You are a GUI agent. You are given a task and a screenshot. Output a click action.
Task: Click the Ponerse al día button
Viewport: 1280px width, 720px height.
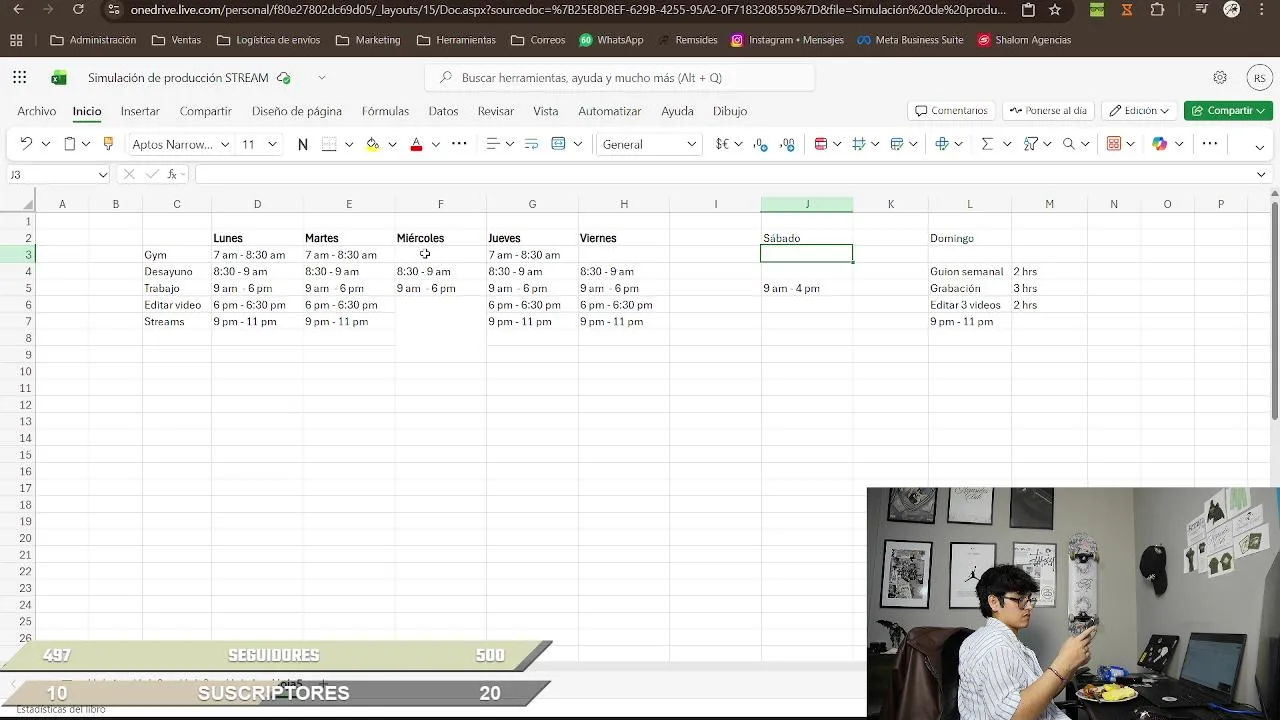(x=1048, y=111)
